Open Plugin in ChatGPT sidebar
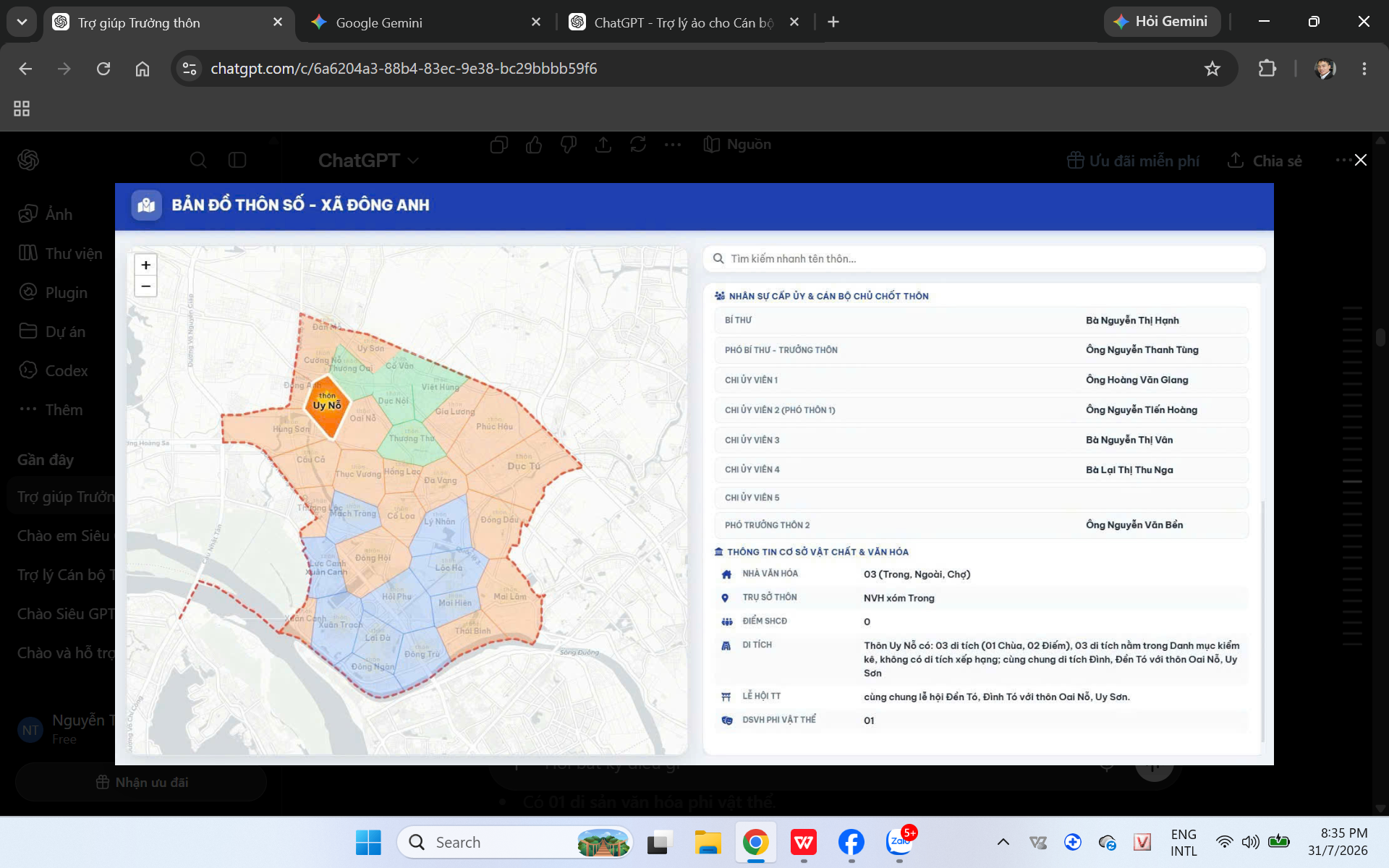 pyautogui.click(x=54, y=292)
